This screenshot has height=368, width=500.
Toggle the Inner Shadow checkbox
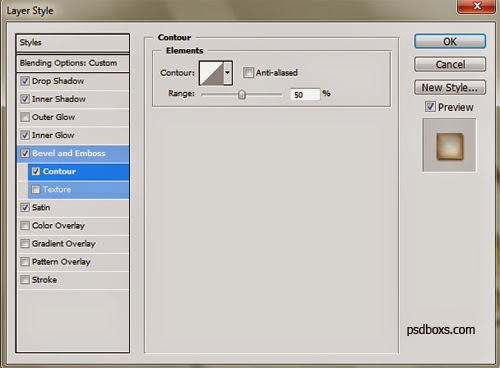tap(25, 99)
